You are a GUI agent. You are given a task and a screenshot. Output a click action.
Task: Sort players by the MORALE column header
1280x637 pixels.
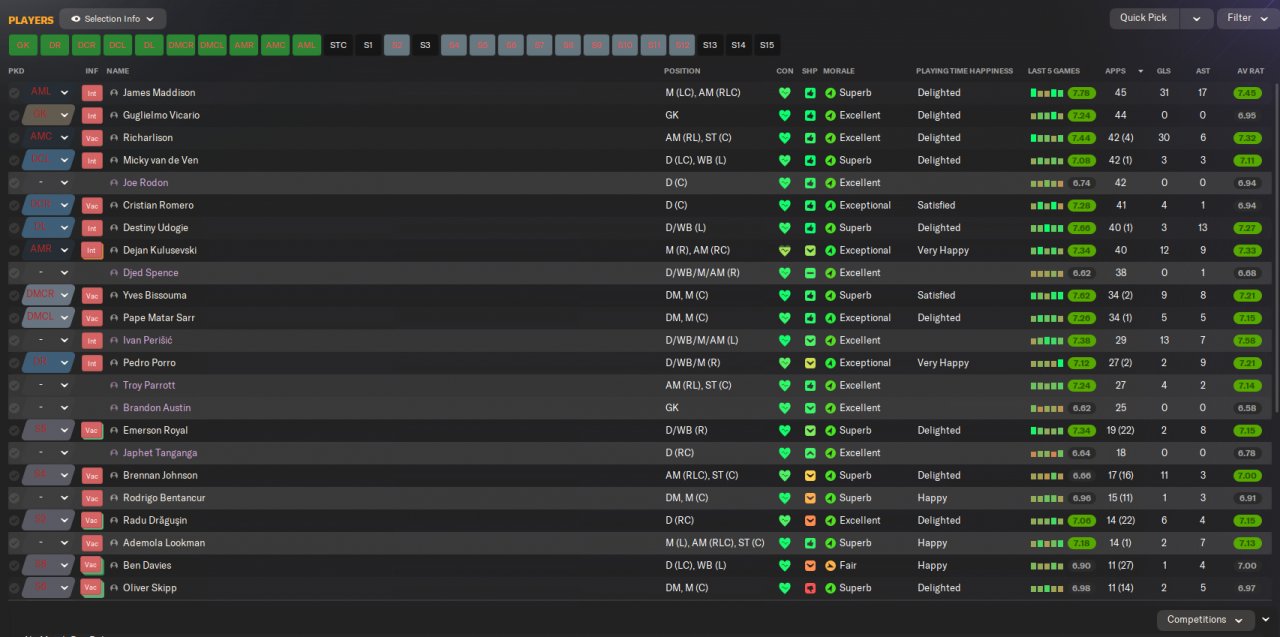pyautogui.click(x=839, y=71)
